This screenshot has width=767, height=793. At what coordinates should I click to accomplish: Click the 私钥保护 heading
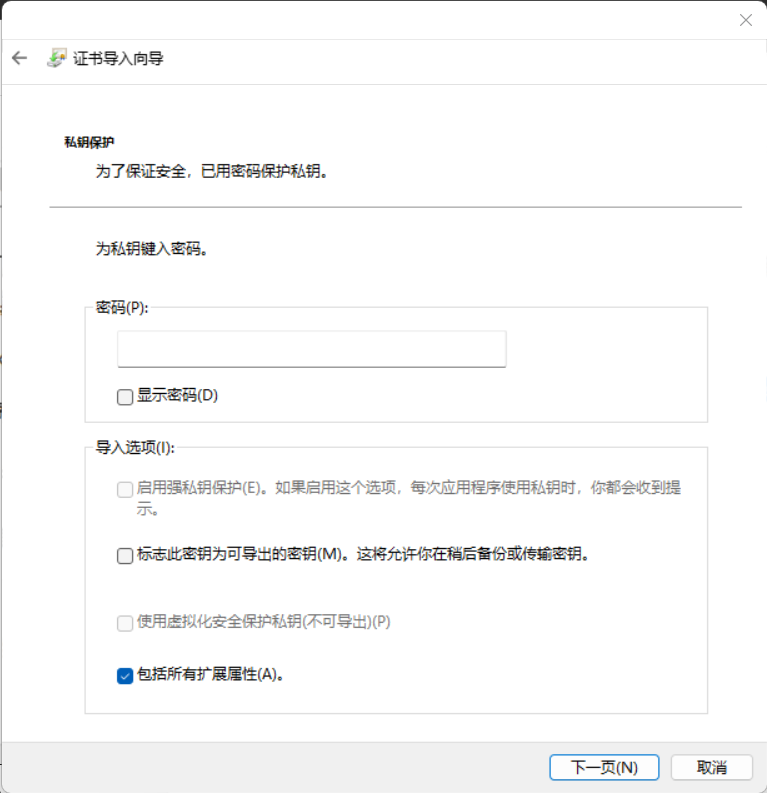tap(89, 143)
